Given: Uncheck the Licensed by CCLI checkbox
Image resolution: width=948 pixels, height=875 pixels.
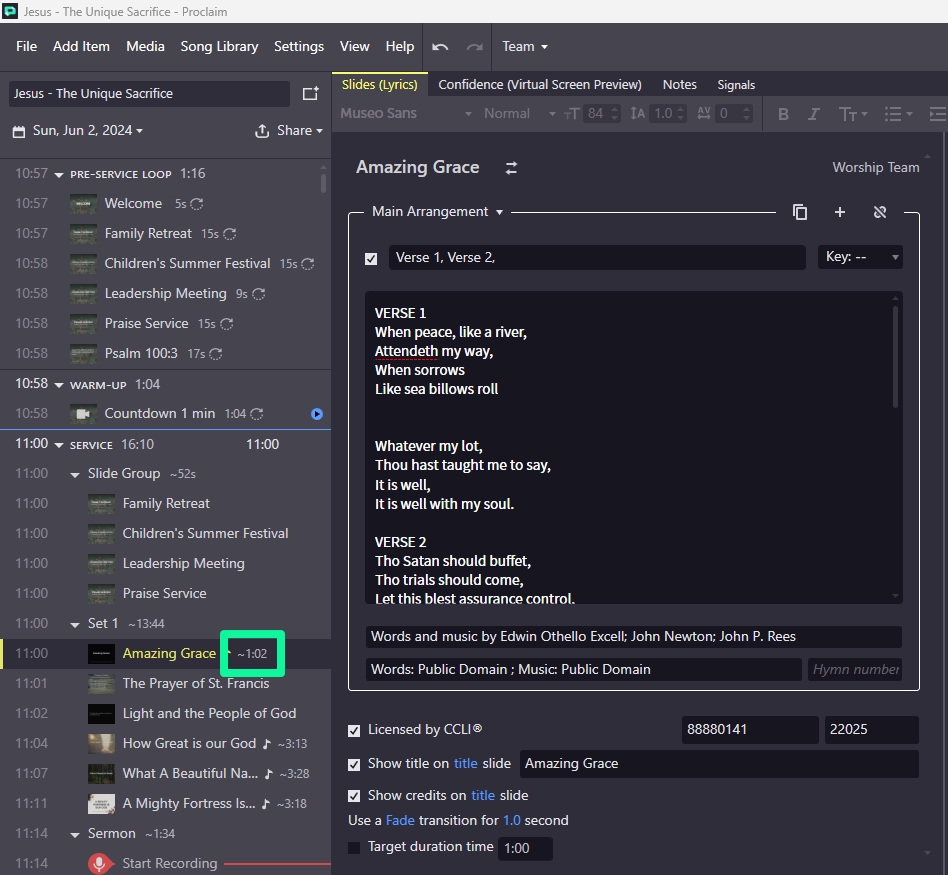Looking at the screenshot, I should tap(354, 730).
